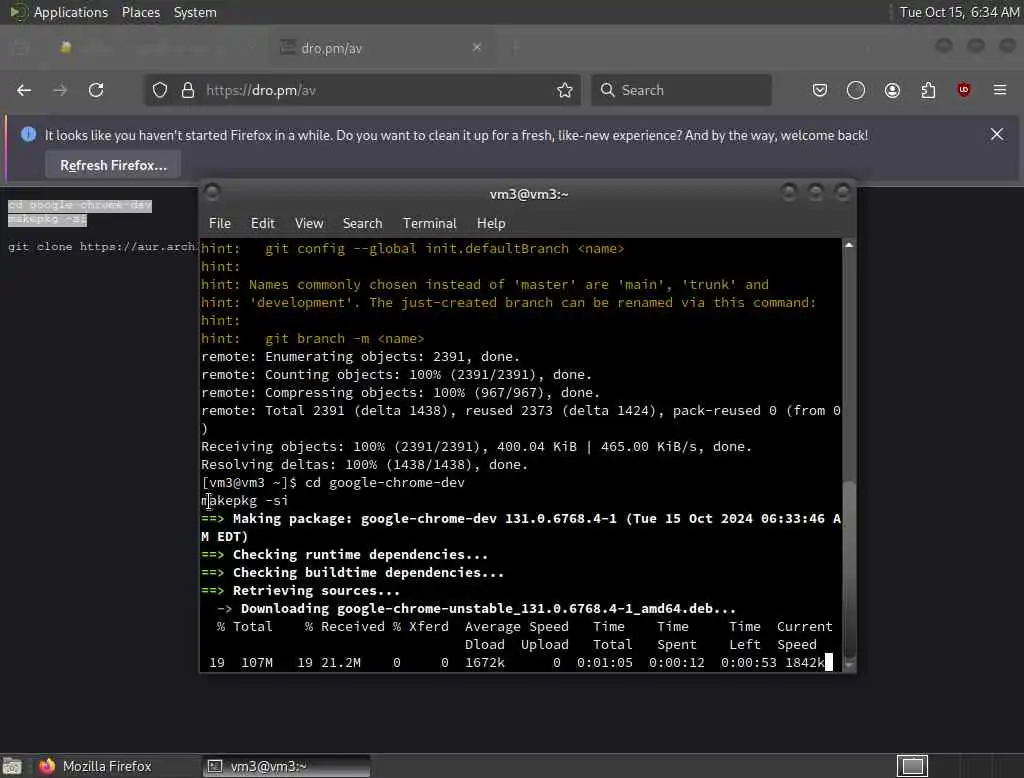Image resolution: width=1024 pixels, height=778 pixels.
Task: Open the Pocket save icon
Action: (820, 90)
